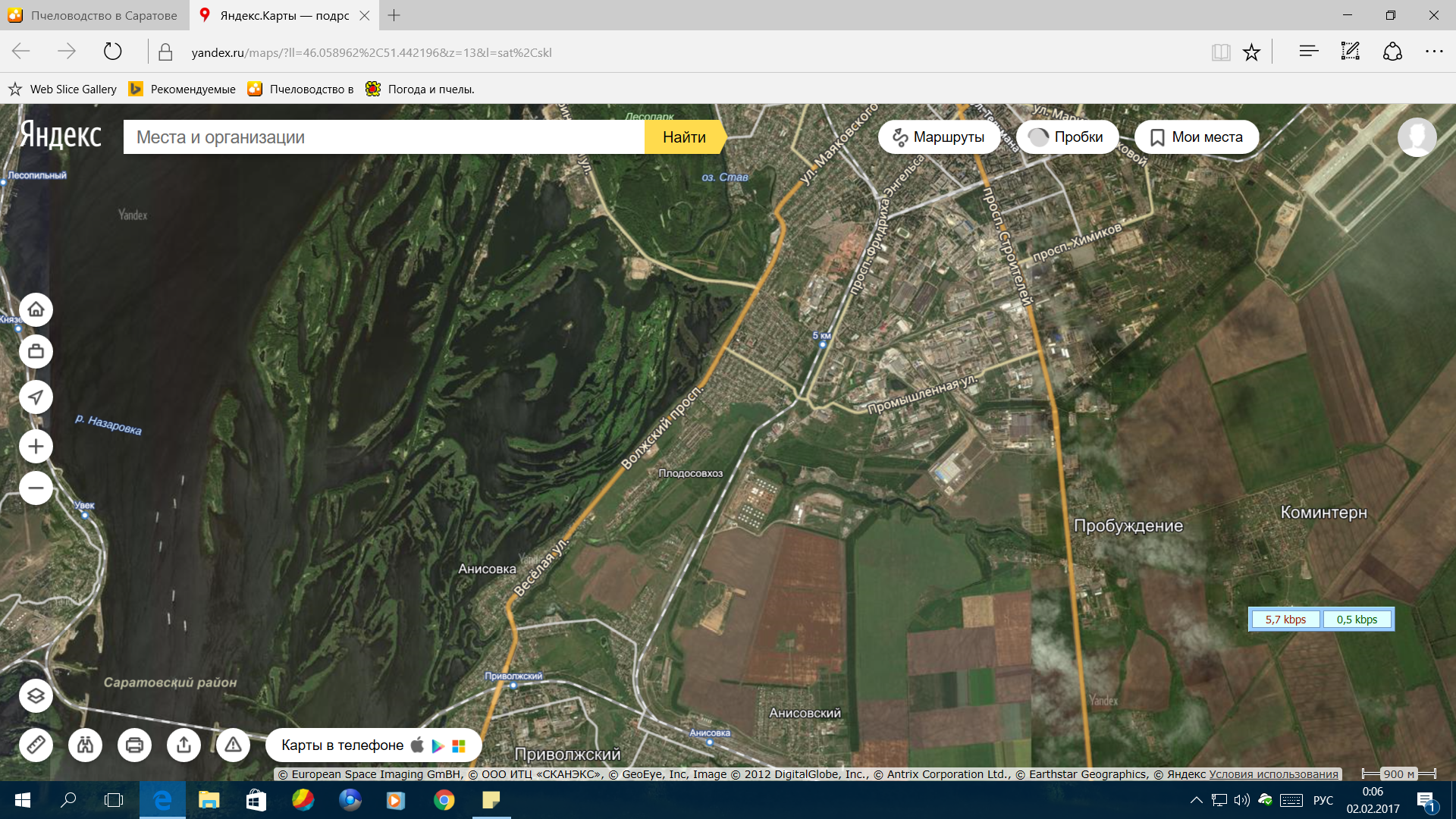Open panoramas with the binoculars icon

click(85, 745)
